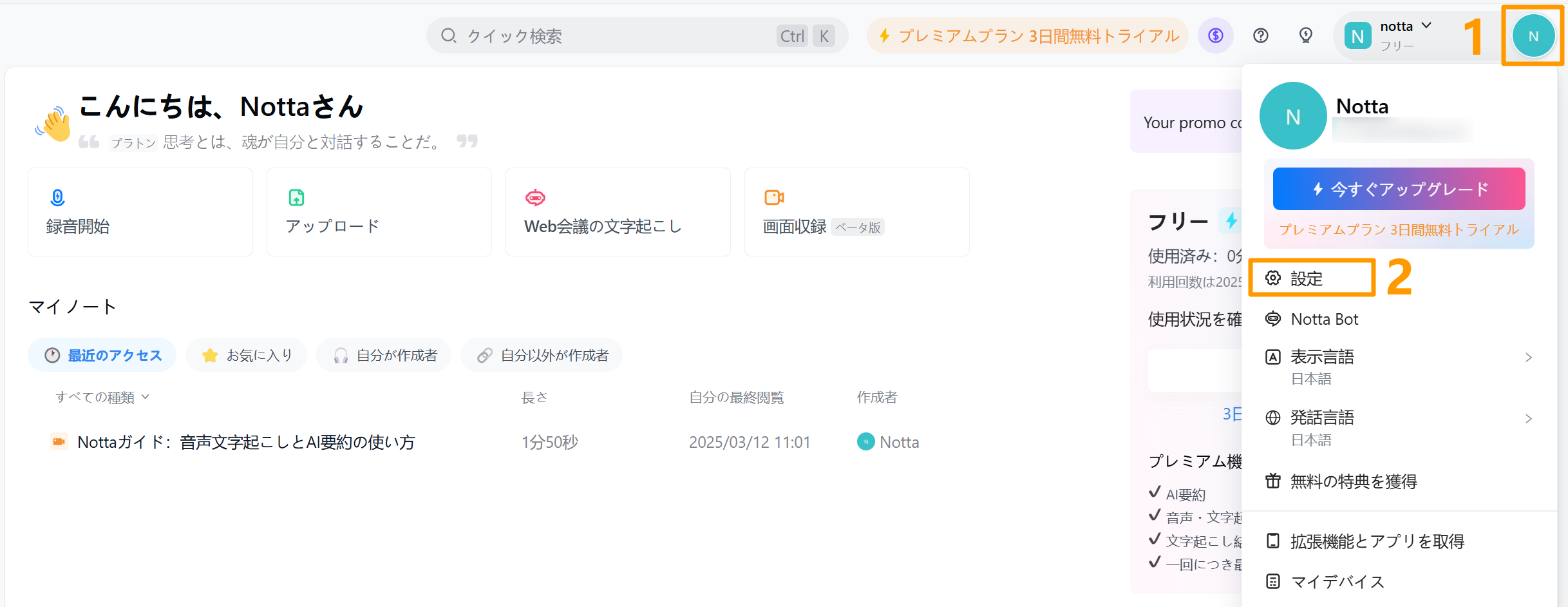Screen dimensions: 1568x607
Task: Click the purple dollar coin icon
Action: pyautogui.click(x=1216, y=35)
